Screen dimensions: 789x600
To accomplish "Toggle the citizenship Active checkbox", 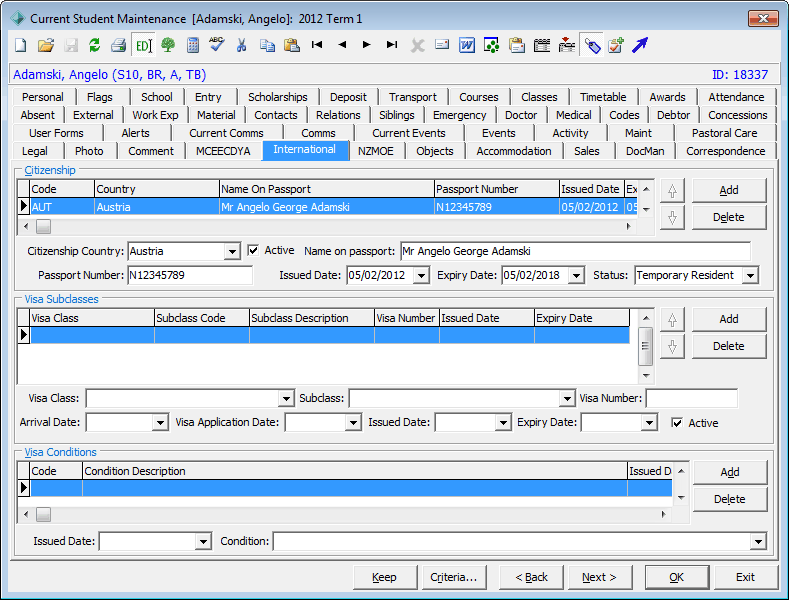I will pos(253,250).
